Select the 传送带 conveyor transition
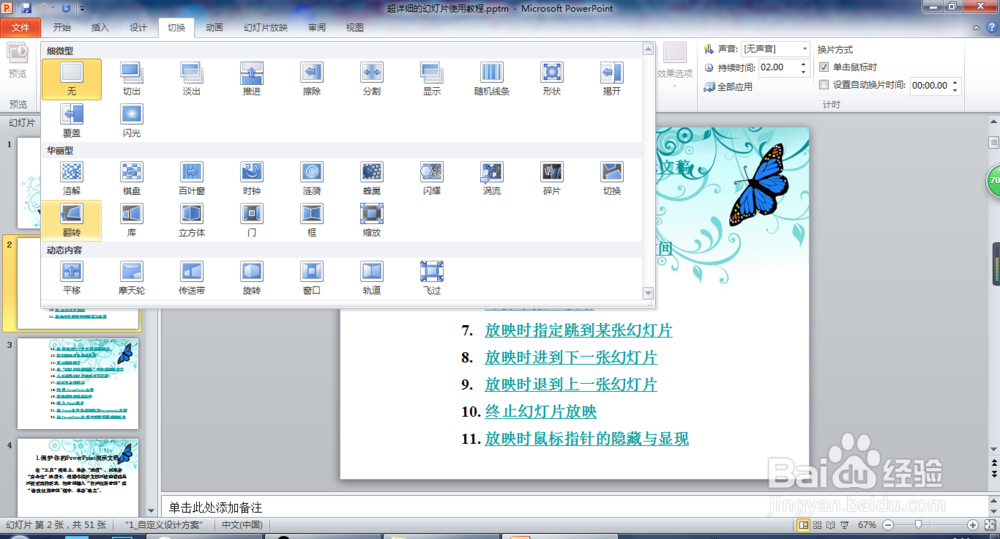This screenshot has height=539, width=1000. 191,278
